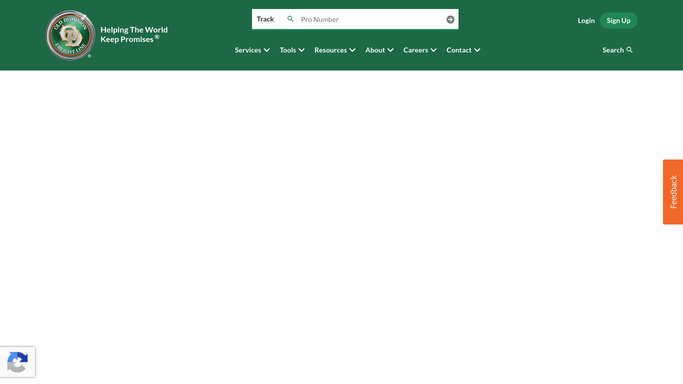Focus the Pro Number input field
This screenshot has width=683, height=384.
(370, 19)
